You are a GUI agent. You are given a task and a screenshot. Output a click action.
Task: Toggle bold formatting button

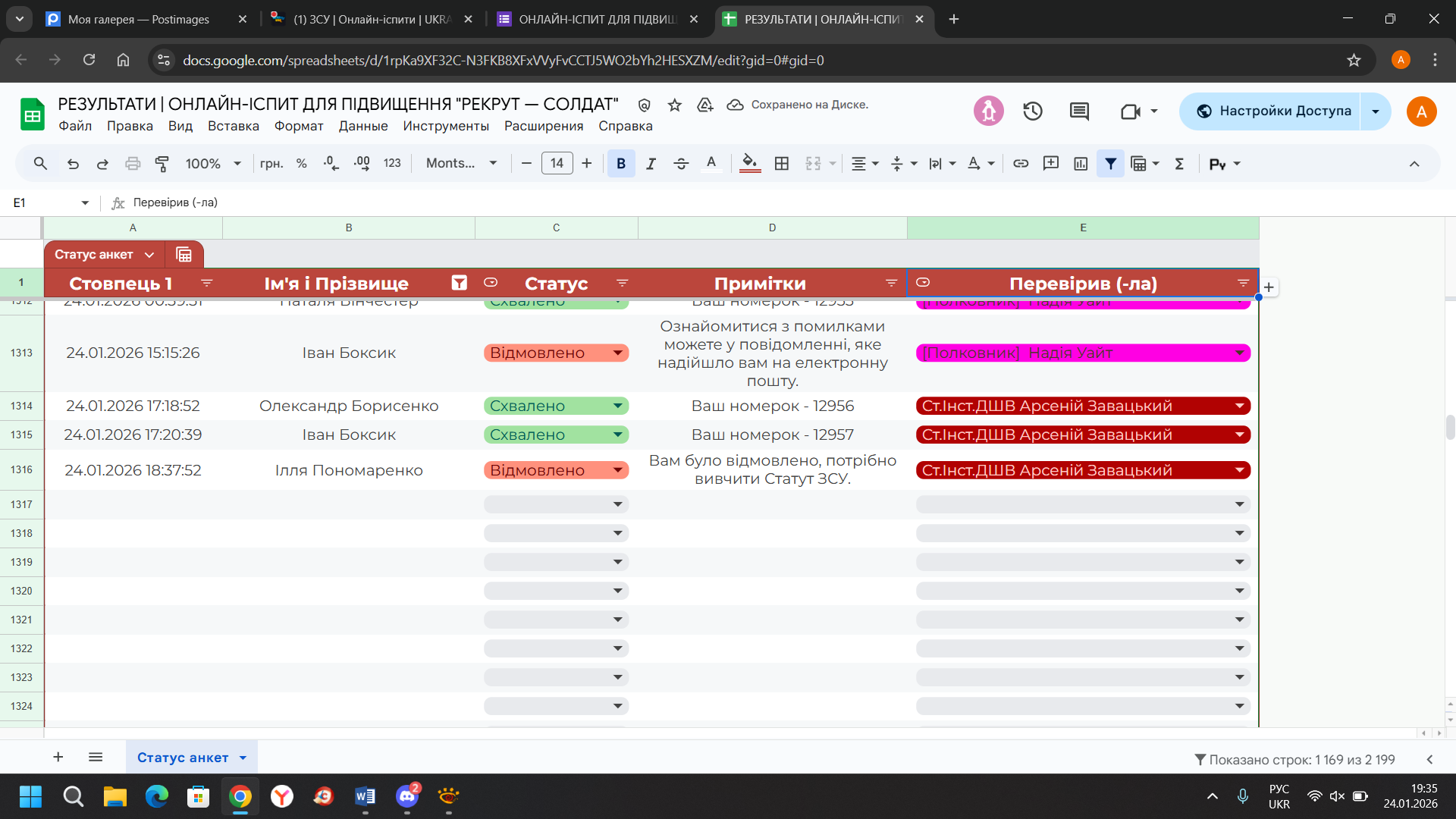[x=621, y=164]
